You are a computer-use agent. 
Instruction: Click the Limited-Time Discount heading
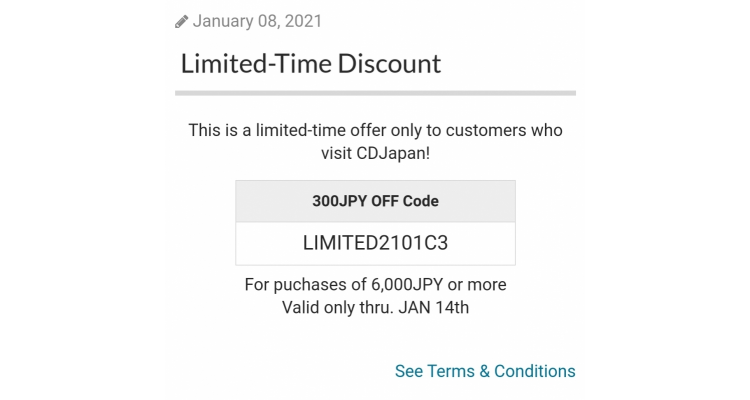click(310, 64)
